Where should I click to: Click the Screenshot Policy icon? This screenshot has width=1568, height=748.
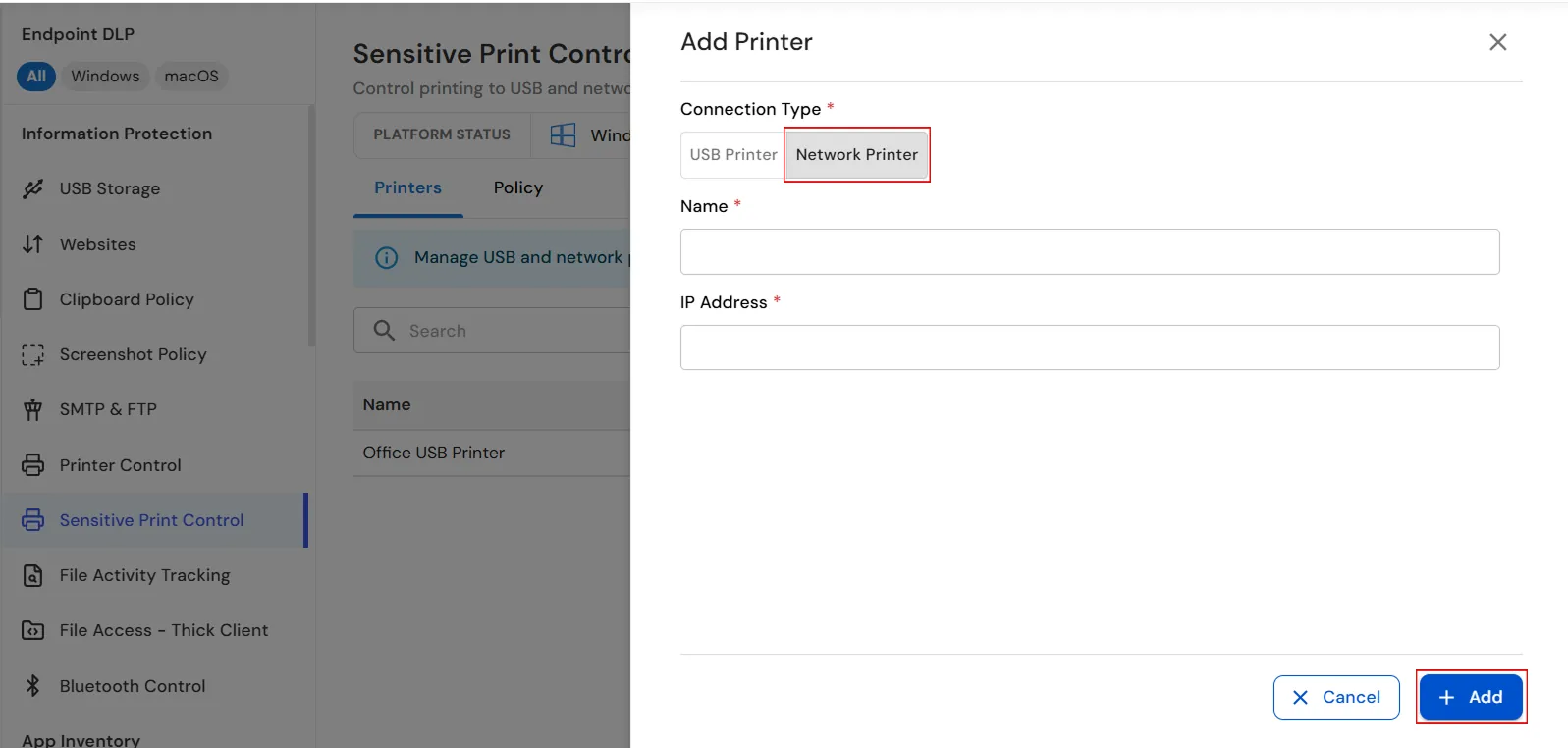32,354
